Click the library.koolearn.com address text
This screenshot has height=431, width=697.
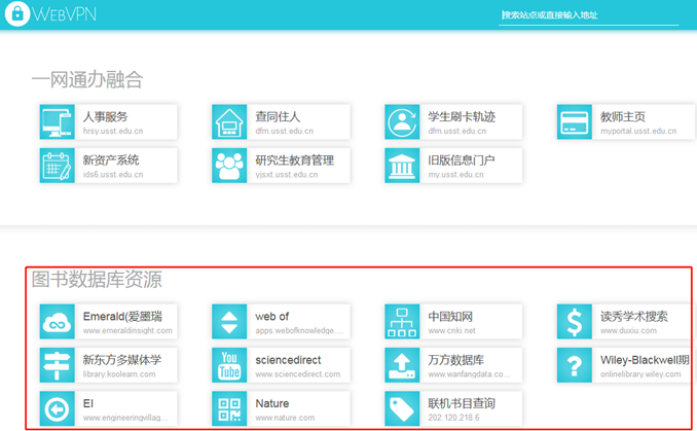click(119, 374)
